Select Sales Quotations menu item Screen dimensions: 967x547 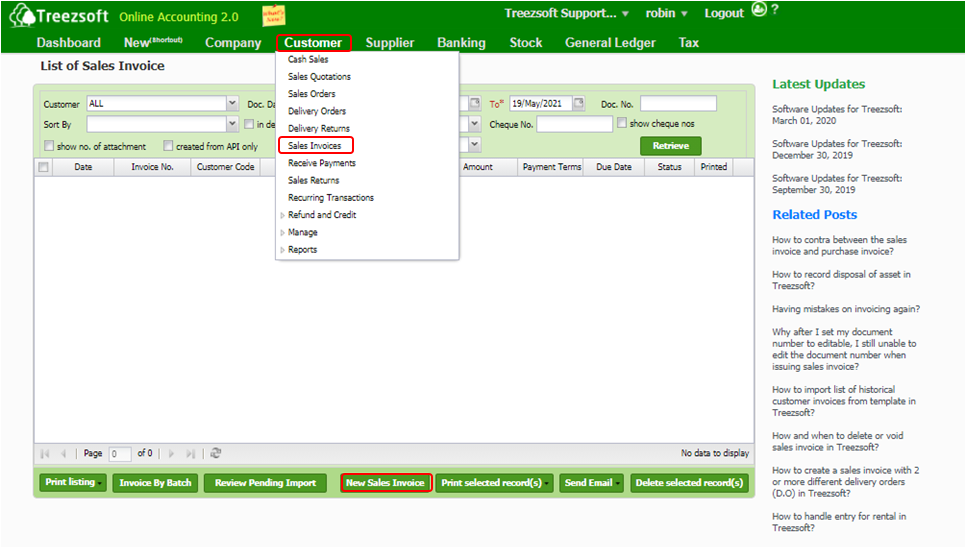[x=319, y=76]
